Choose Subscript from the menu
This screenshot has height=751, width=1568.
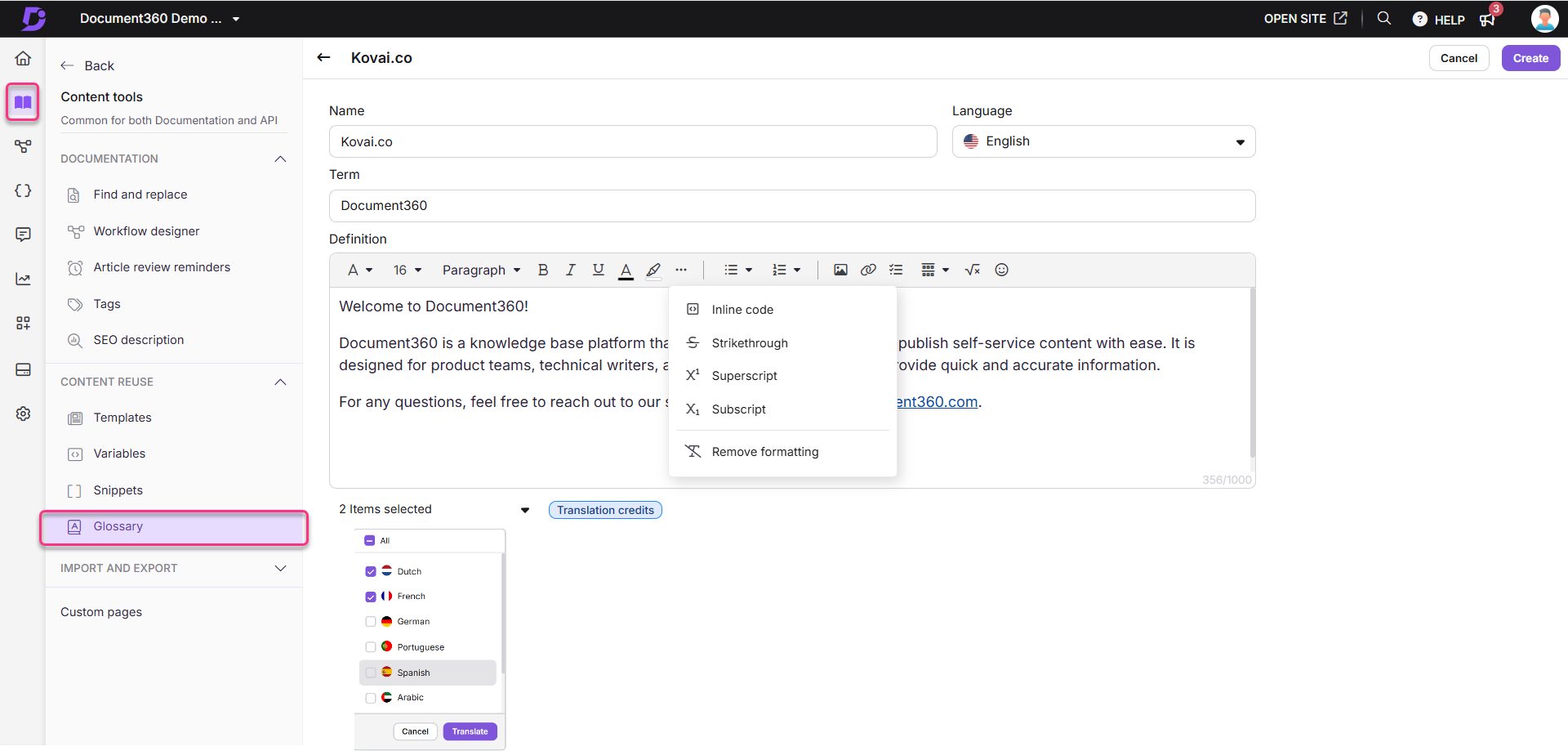pos(782,409)
